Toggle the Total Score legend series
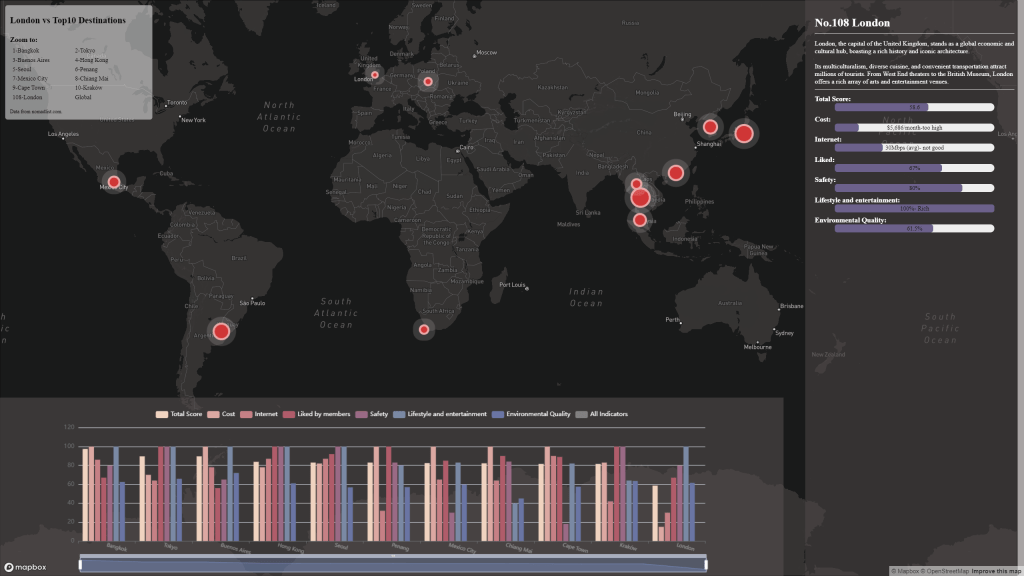 (179, 414)
